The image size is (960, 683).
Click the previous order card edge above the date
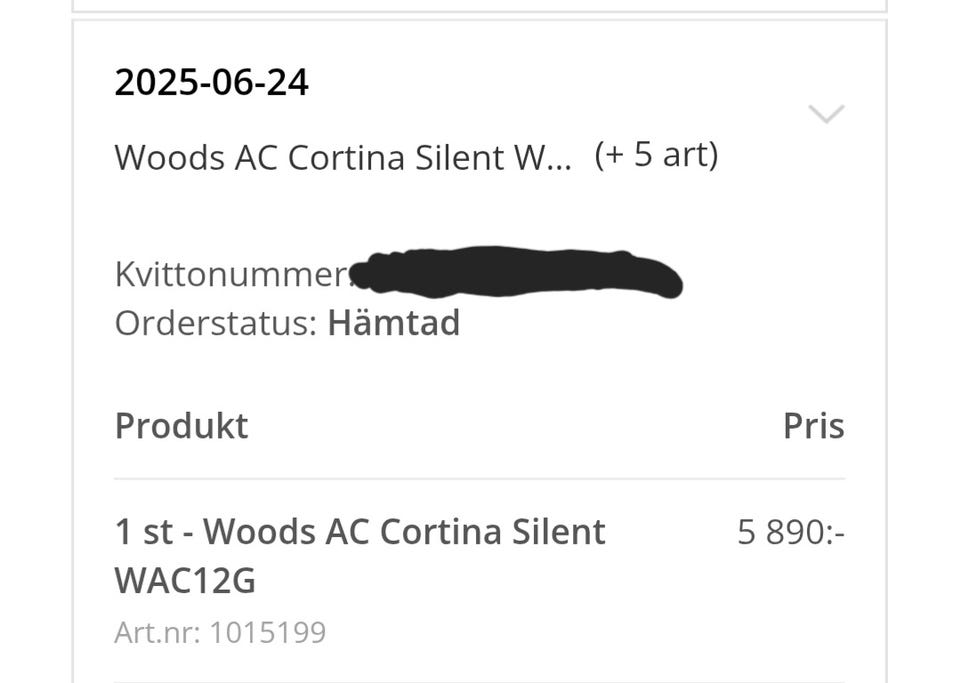[x=479, y=8]
